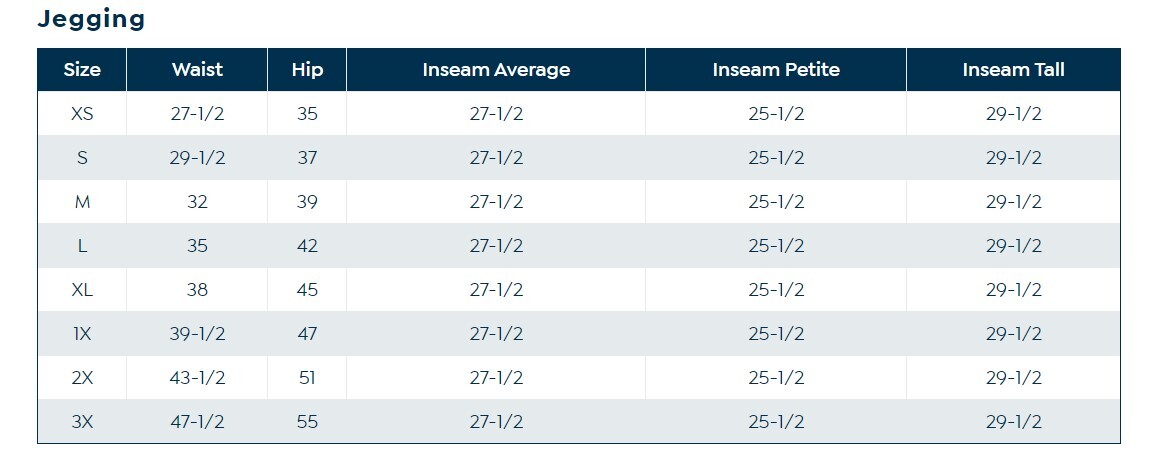Click the Waist column header
1161x473 pixels.
[x=197, y=70]
